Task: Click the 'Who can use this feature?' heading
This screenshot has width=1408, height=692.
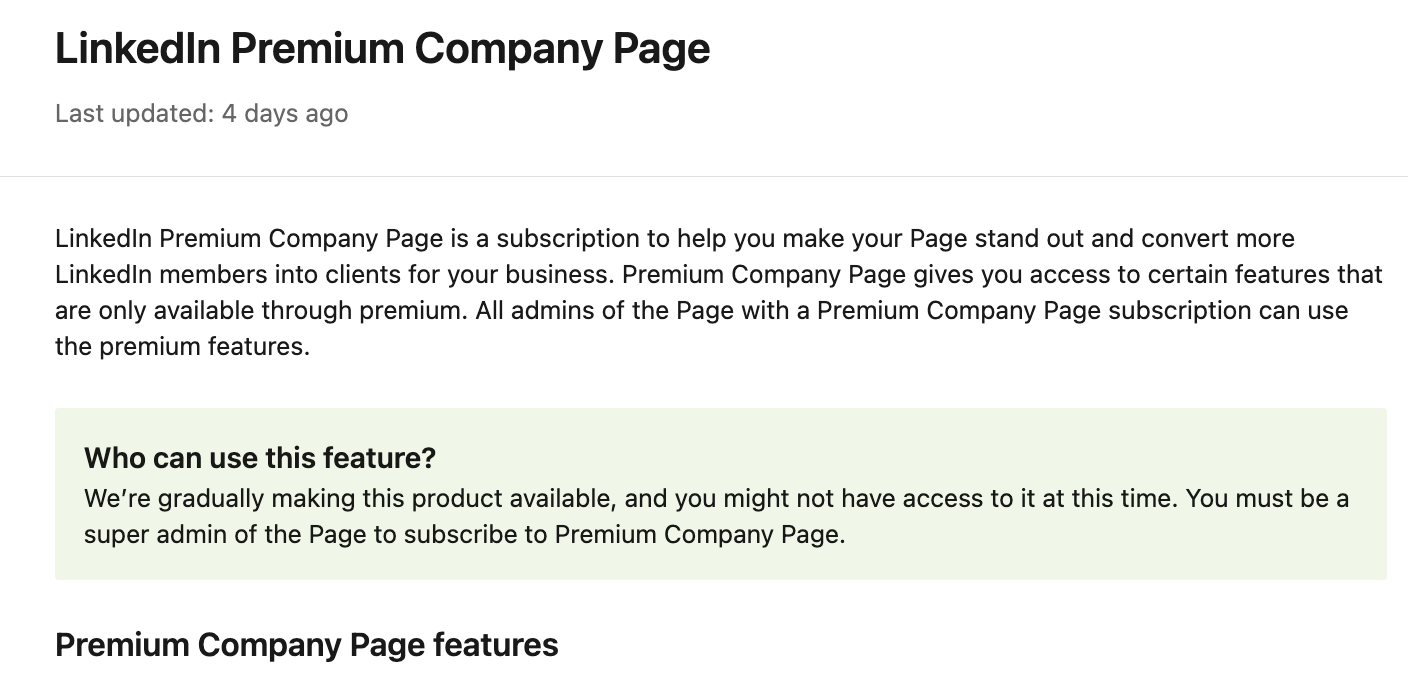Action: click(x=260, y=458)
